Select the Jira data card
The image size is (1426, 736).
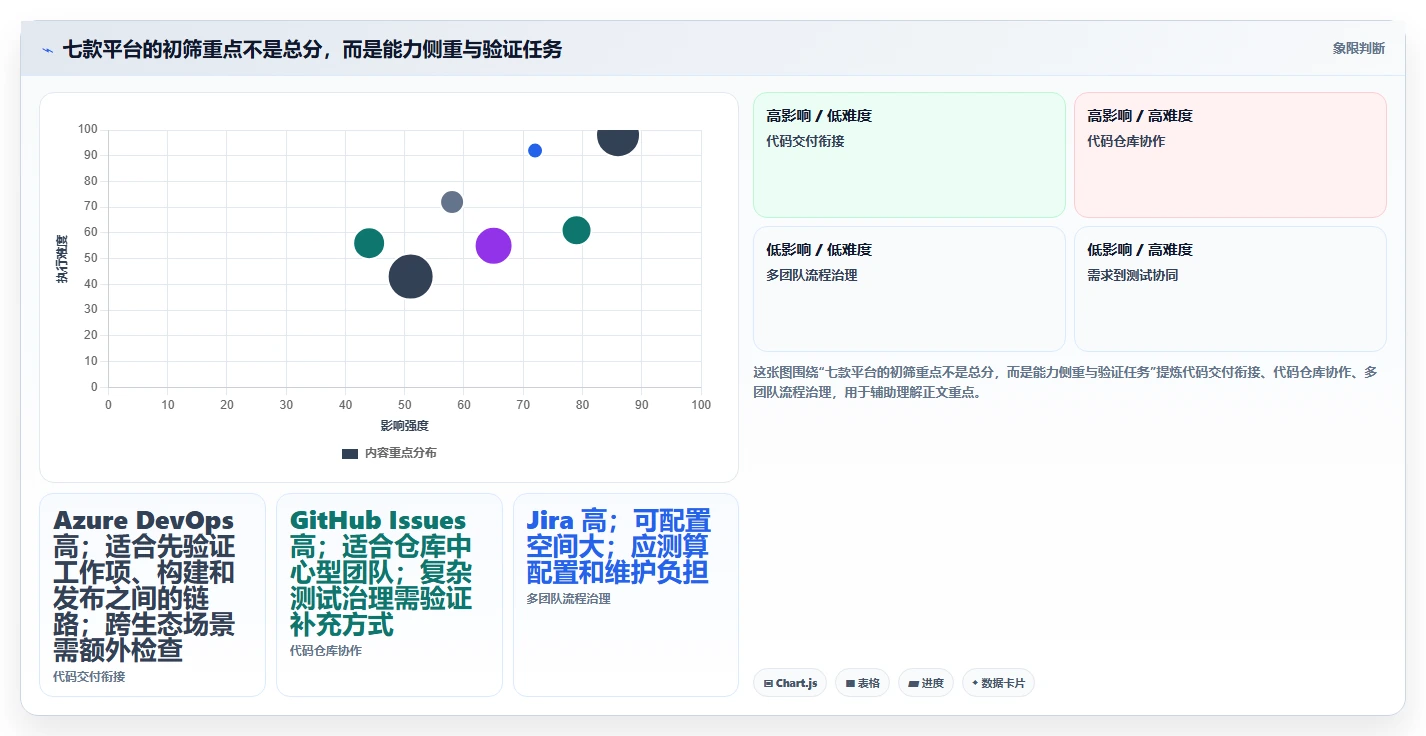point(626,595)
